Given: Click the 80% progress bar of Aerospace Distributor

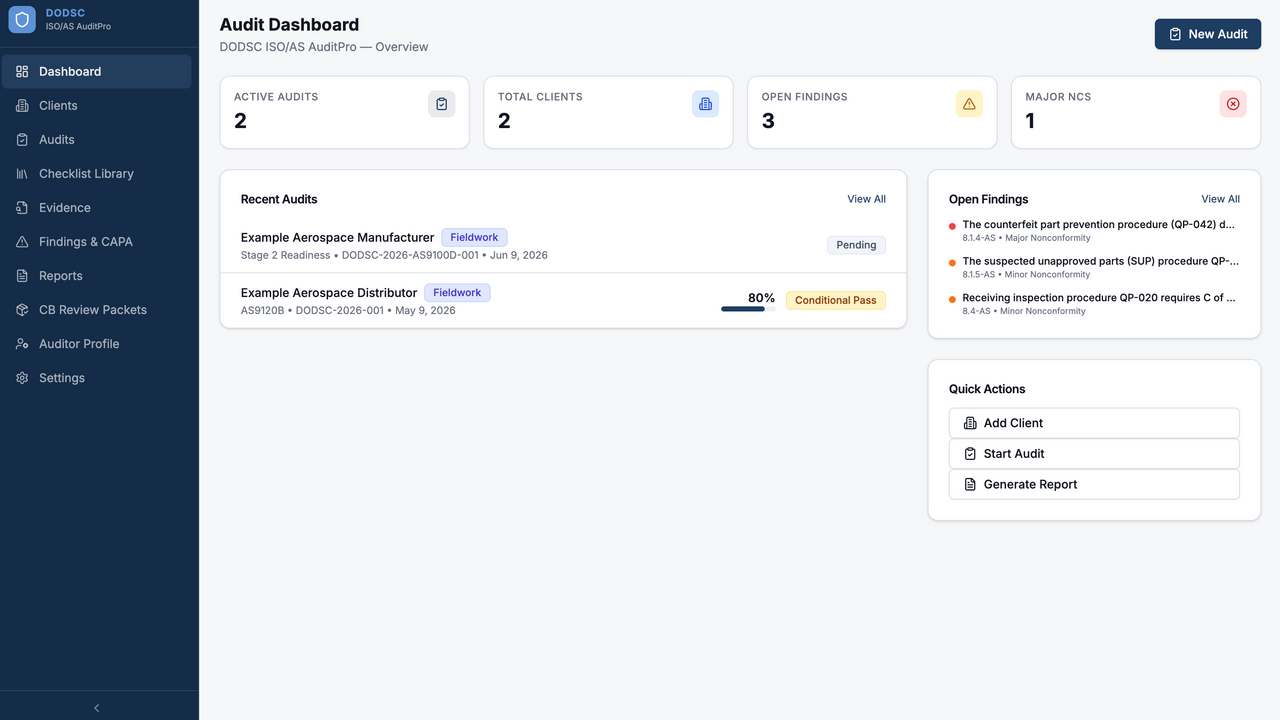Looking at the screenshot, I should pos(748,309).
